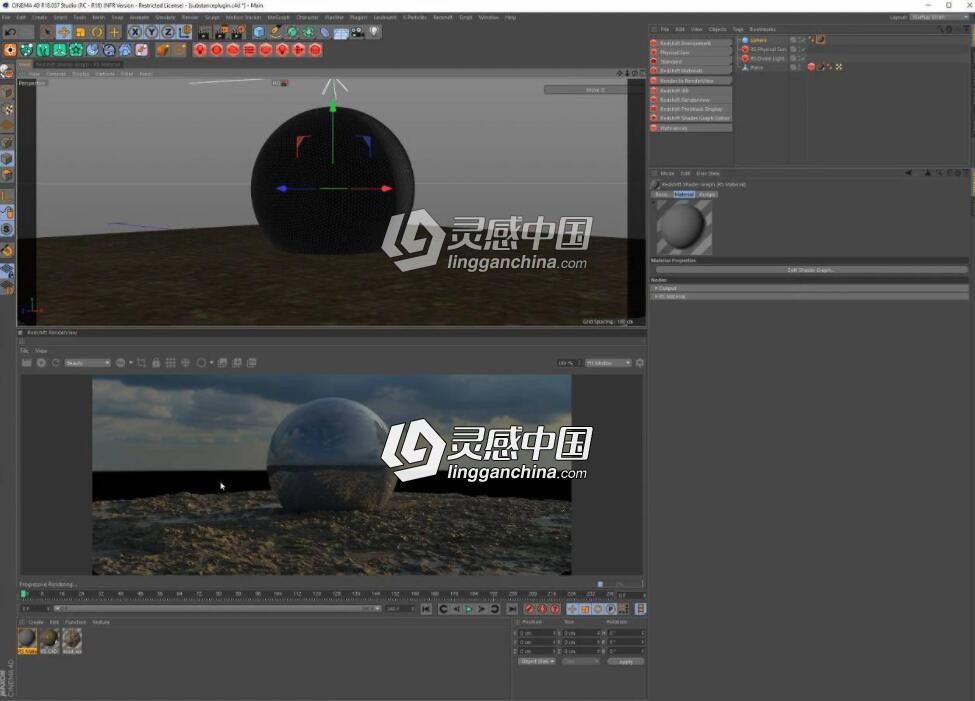Click RenderView lock icon
This screenshot has height=701, width=975.
156,363
